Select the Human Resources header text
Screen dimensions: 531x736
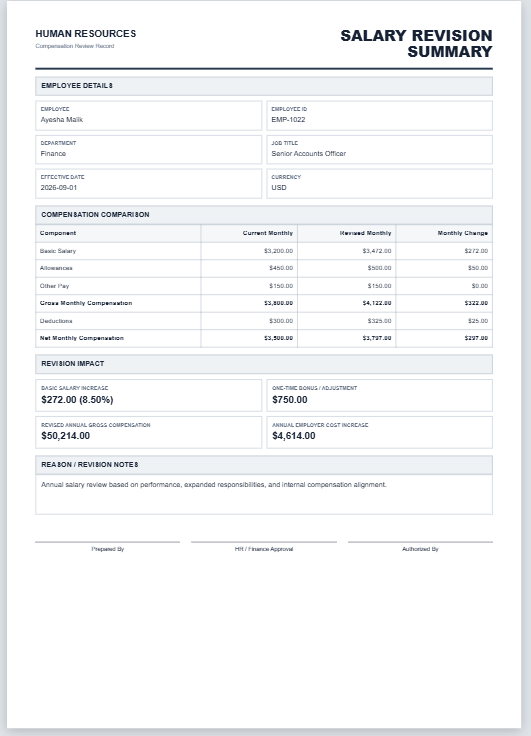pos(86,34)
